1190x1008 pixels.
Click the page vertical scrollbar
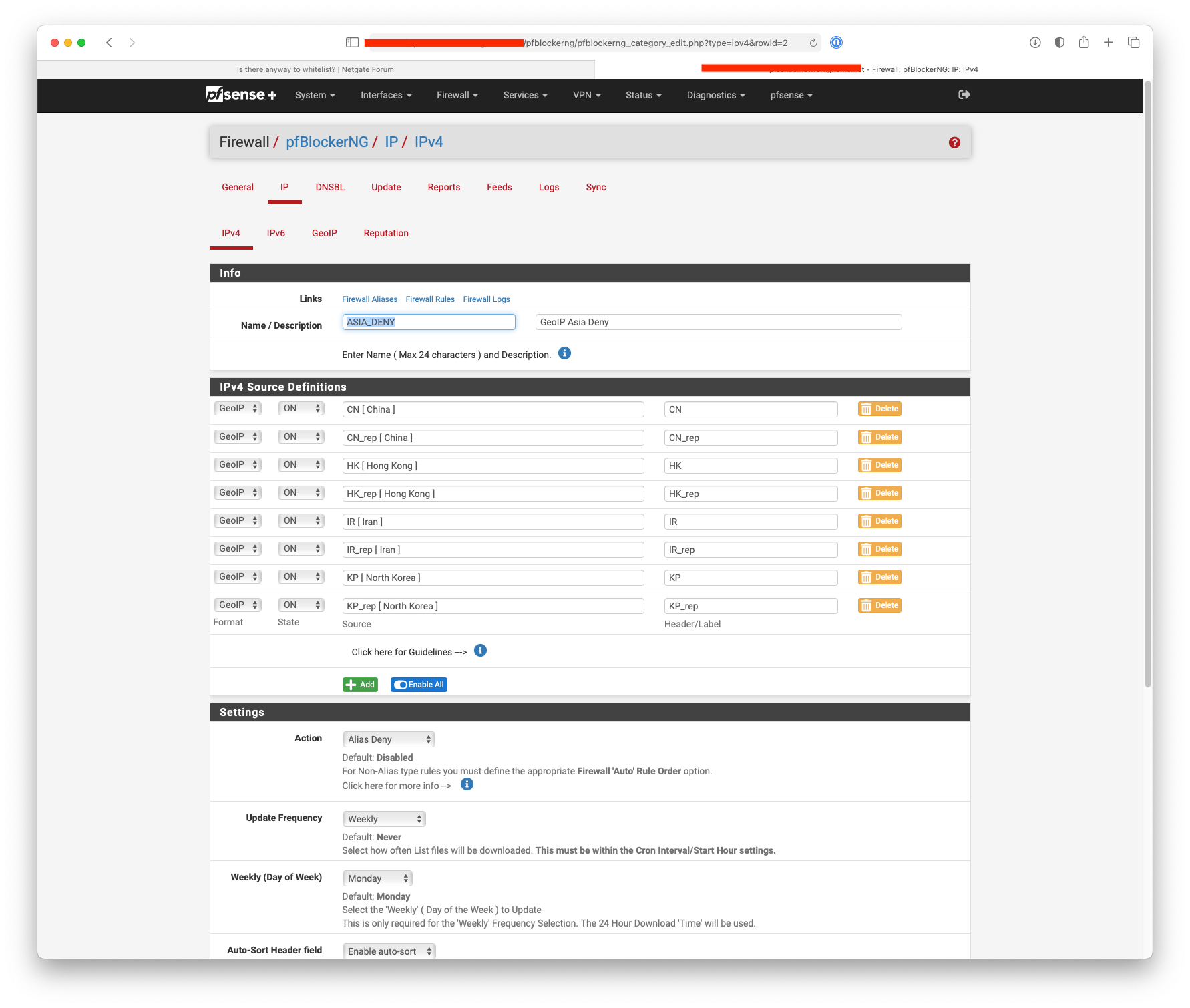click(x=1148, y=384)
